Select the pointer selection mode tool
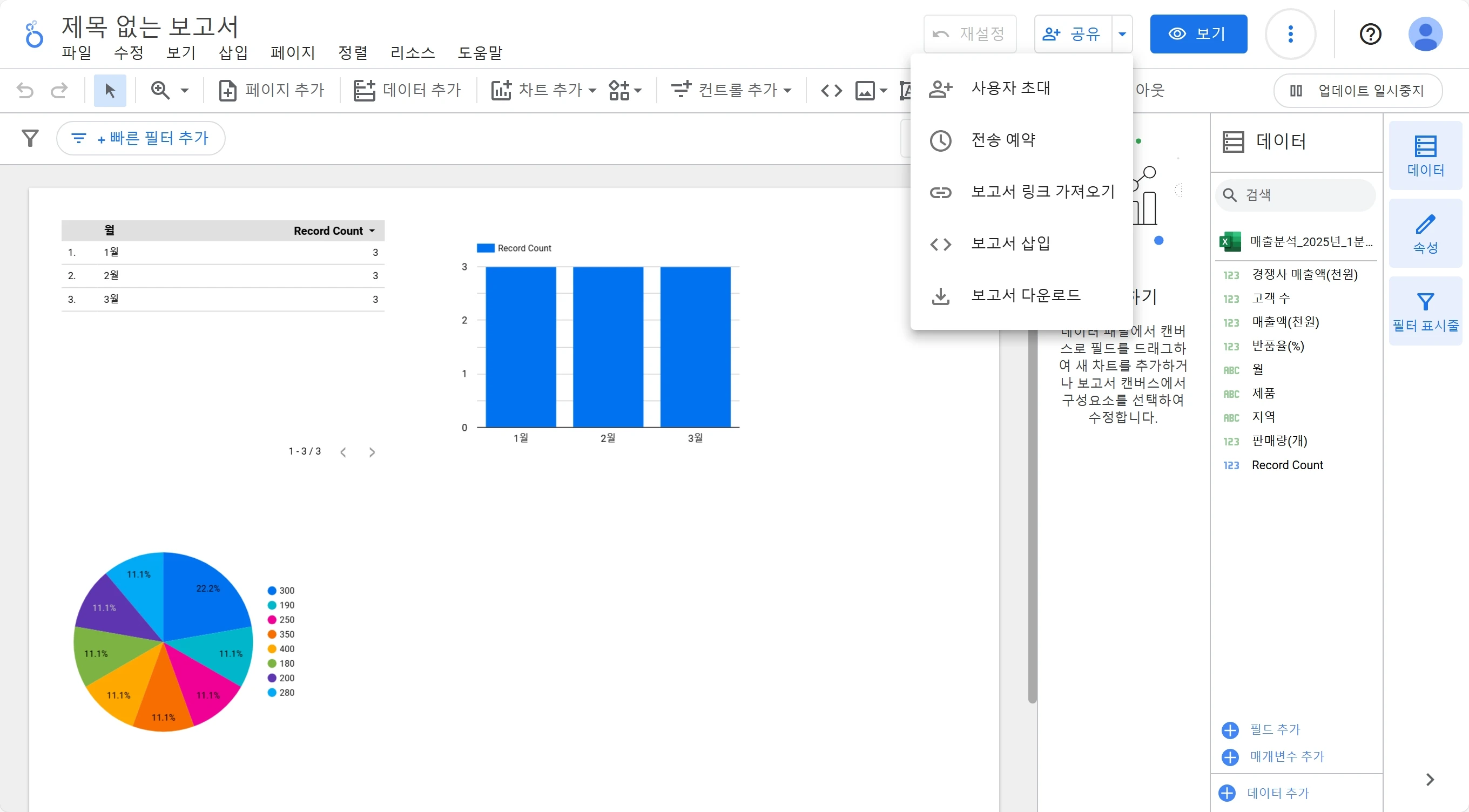The height and width of the screenshot is (812, 1469). pyautogui.click(x=110, y=90)
